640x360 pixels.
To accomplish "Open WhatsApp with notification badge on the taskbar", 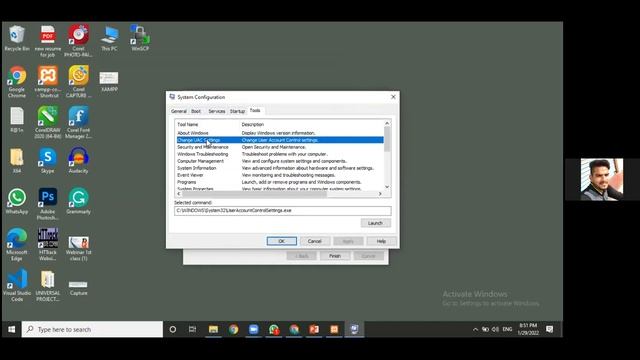I will coord(274,329).
